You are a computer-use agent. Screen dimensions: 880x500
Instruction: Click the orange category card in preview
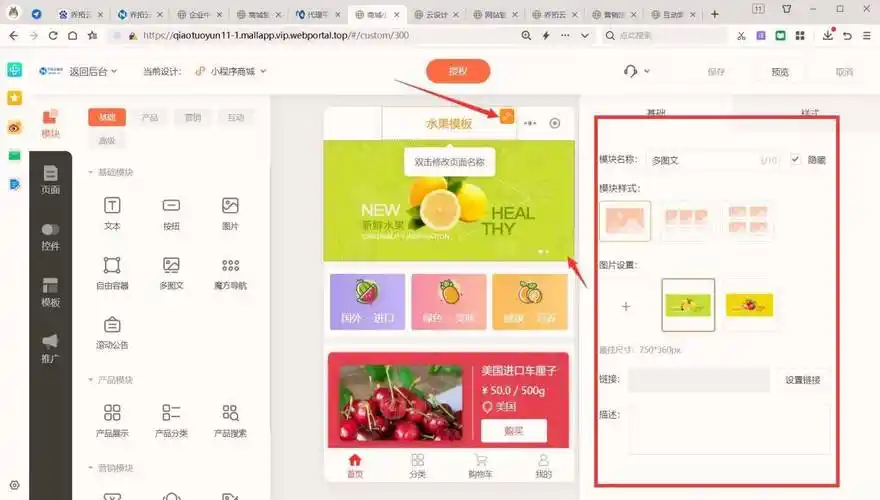click(530, 302)
